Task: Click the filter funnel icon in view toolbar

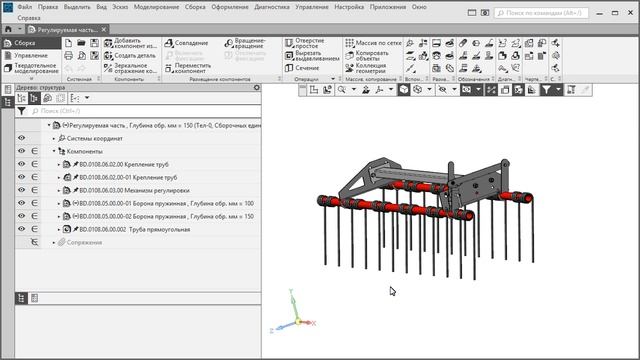Action: pyautogui.click(x=546, y=90)
